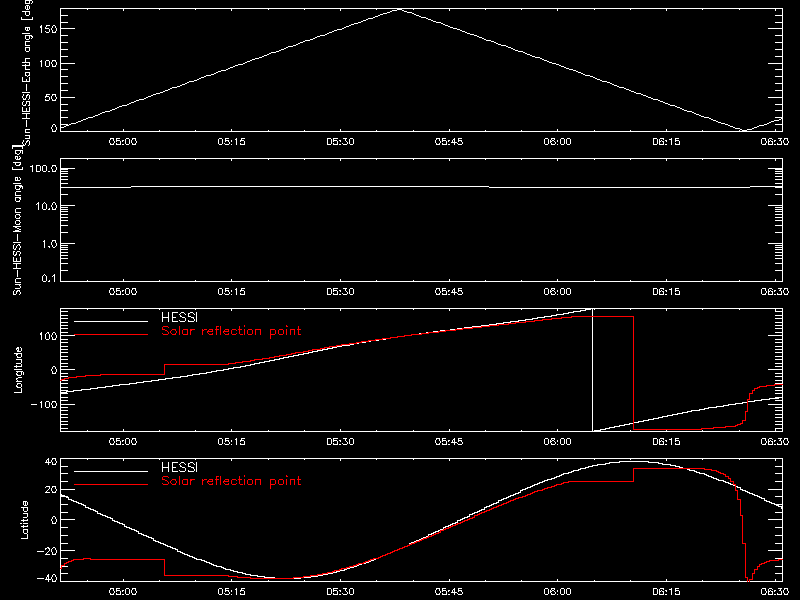
Task: Click the 0.1 tick label on Moon angle plot
Action: (49, 278)
